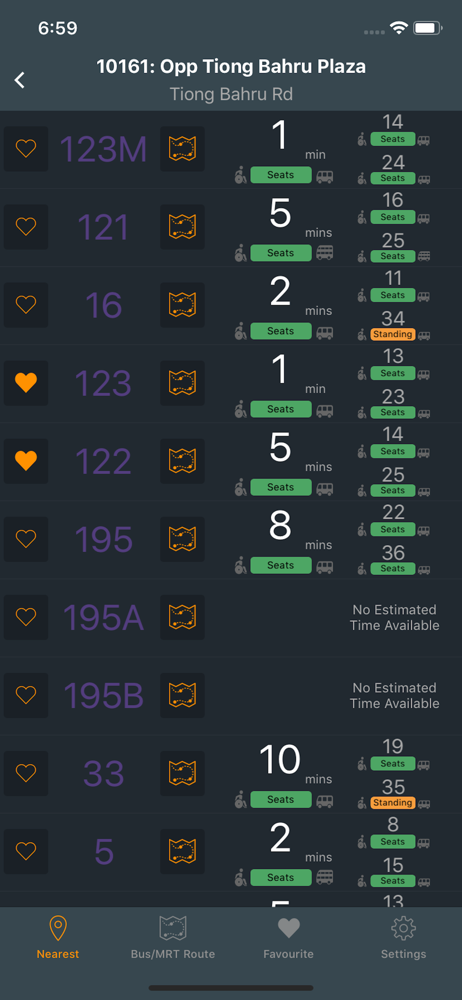View route map for bus 16

tap(183, 305)
